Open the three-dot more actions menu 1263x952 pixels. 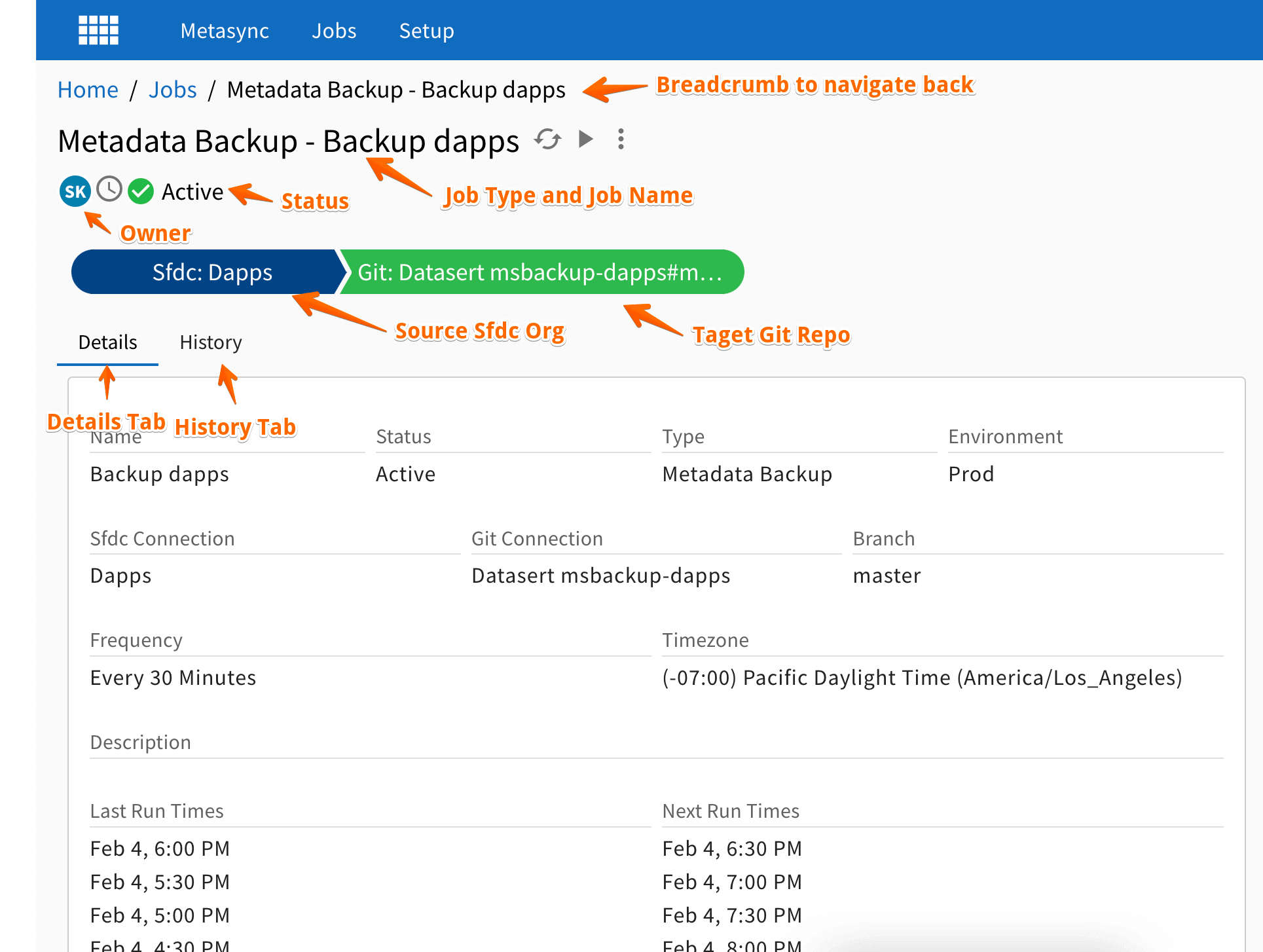click(x=621, y=139)
